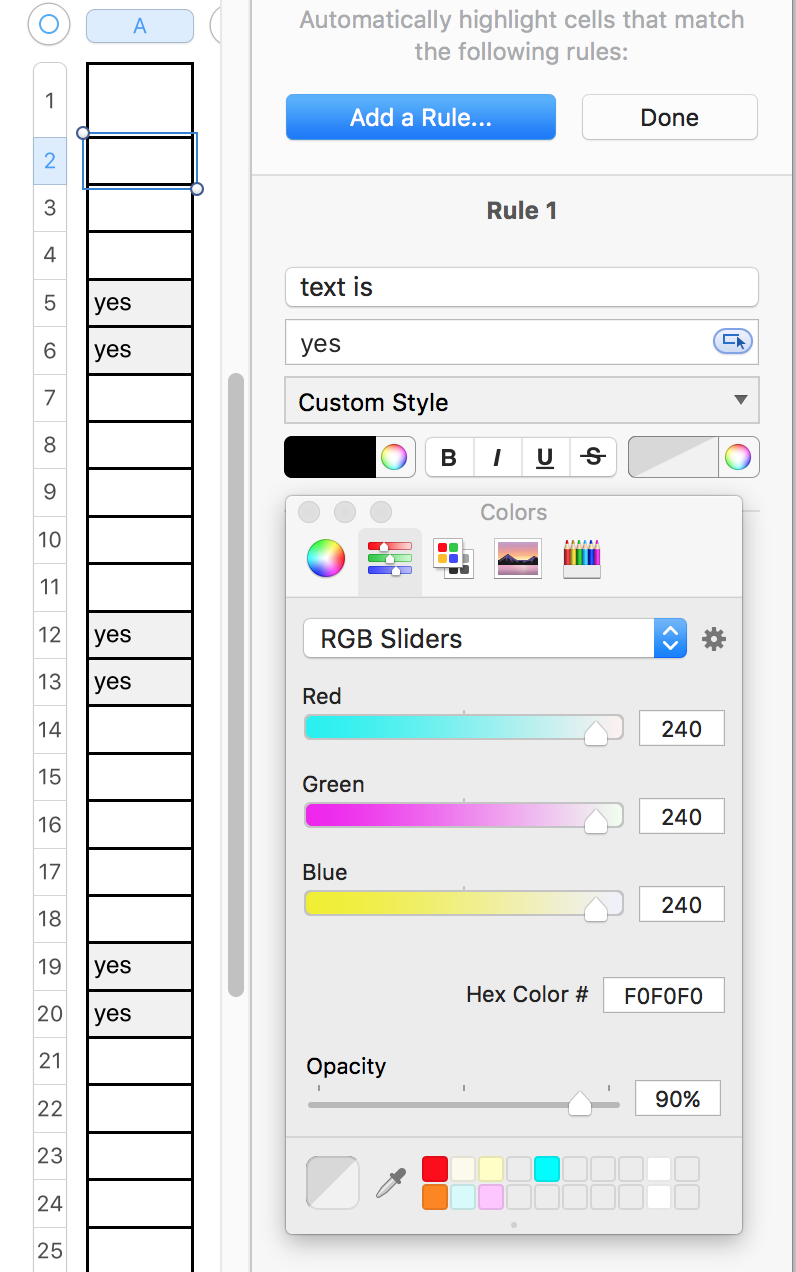Open the Custom Style dropdown
The image size is (796, 1272).
pos(521,400)
